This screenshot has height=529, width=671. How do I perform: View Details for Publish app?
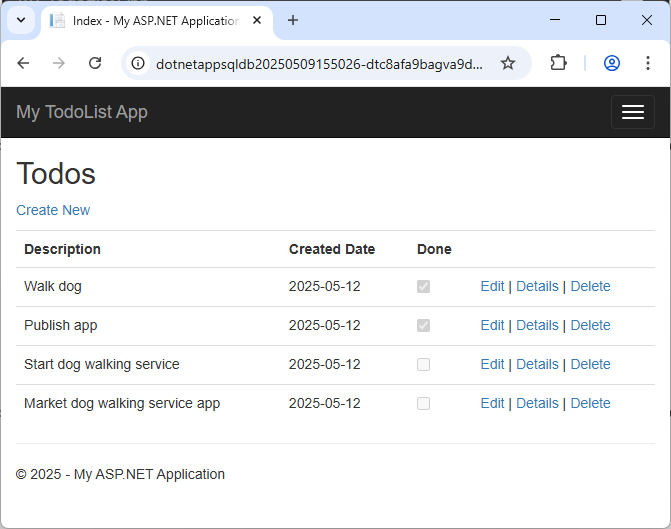[537, 325]
